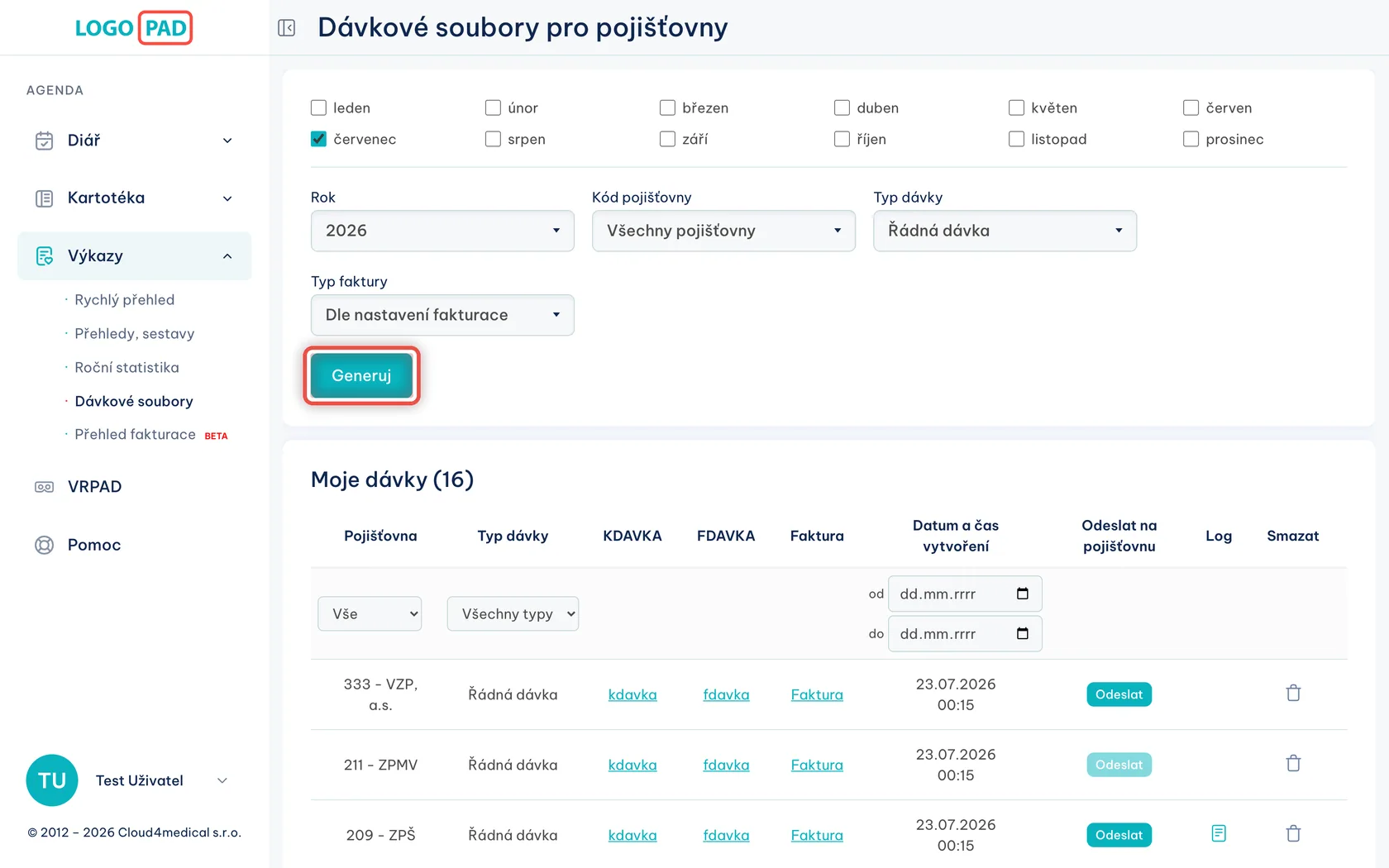Open Přehledy, sestavy submenu item
This screenshot has height=868, width=1389.
pyautogui.click(x=134, y=333)
